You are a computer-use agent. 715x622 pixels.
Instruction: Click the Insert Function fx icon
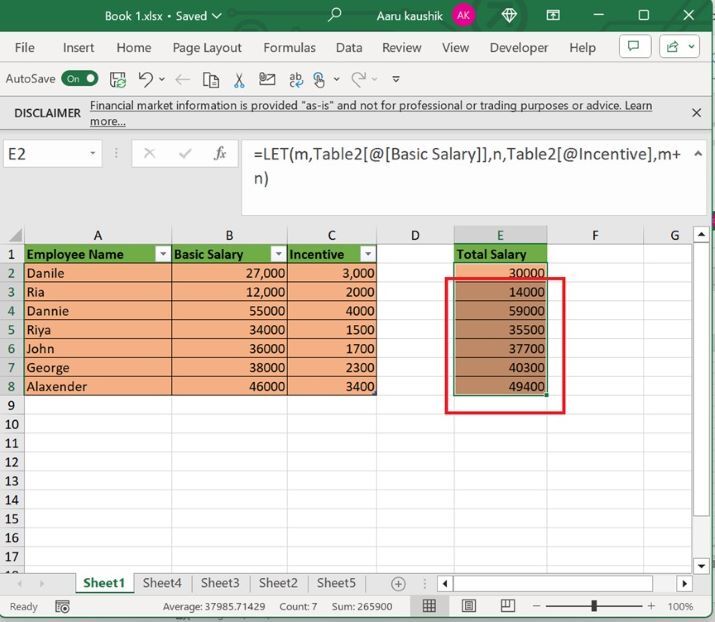tap(219, 154)
